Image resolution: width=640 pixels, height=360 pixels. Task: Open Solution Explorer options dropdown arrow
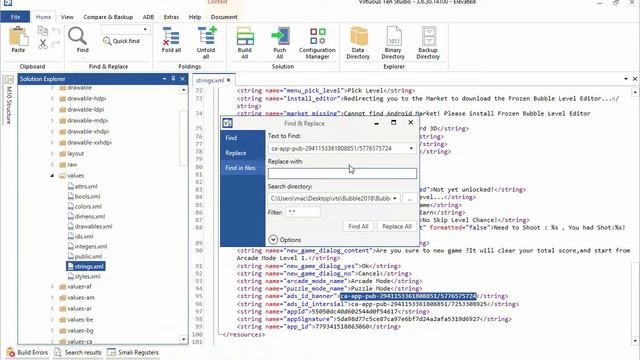click(x=164, y=79)
